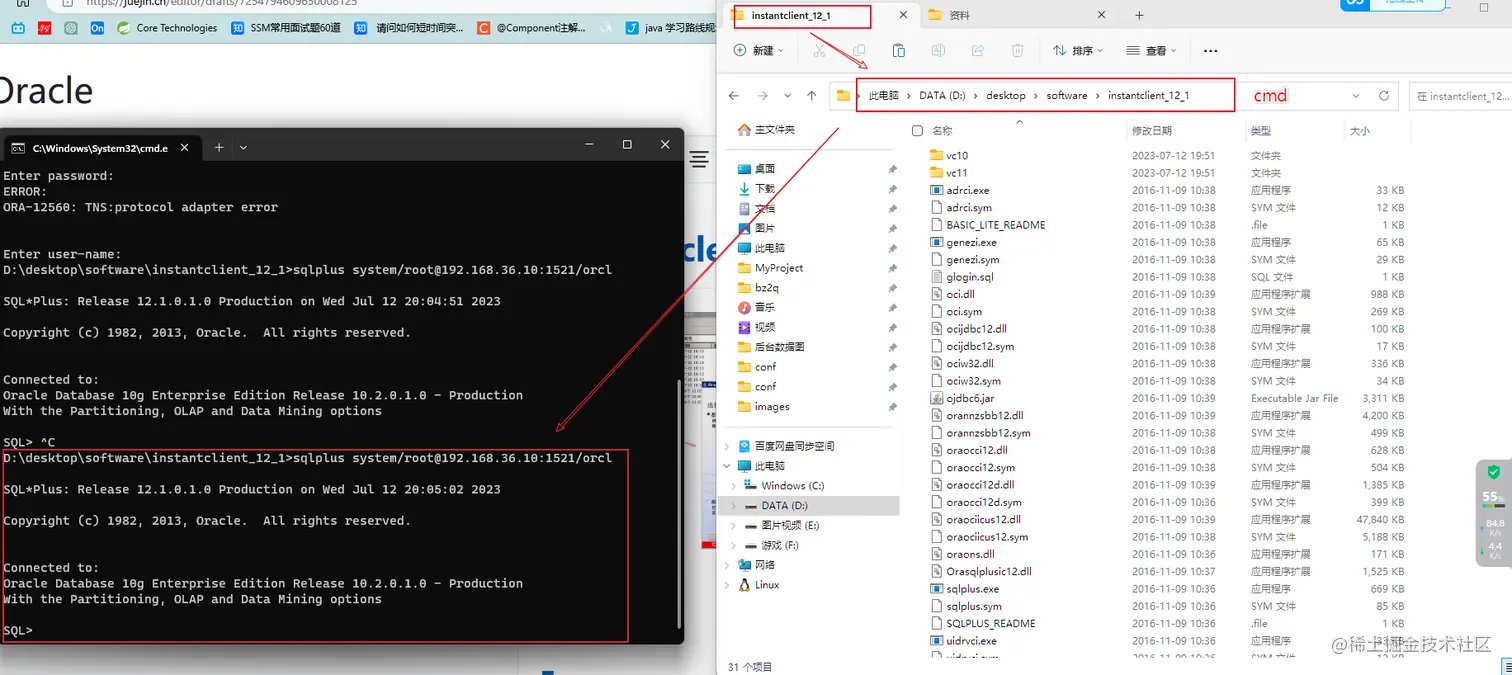Viewport: 1512px width, 675px height.
Task: Click the Copy icon in Explorer toolbar
Action: pyautogui.click(x=859, y=51)
